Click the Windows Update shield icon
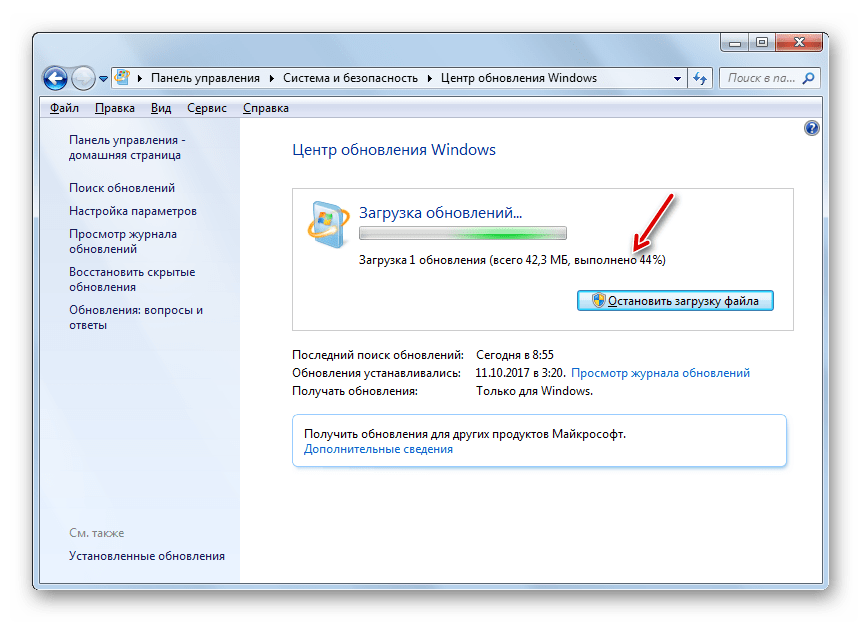 pyautogui.click(x=328, y=224)
